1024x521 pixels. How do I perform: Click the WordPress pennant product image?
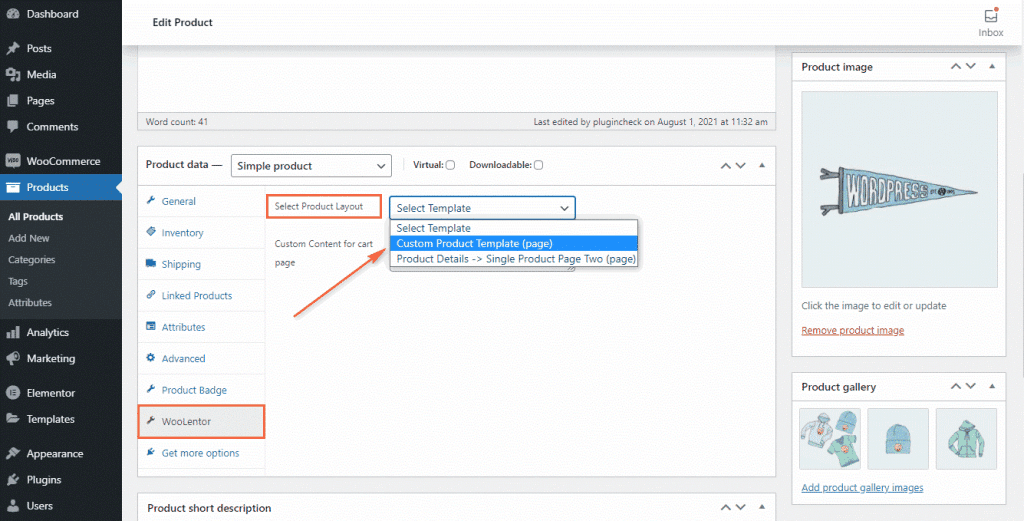tap(899, 189)
